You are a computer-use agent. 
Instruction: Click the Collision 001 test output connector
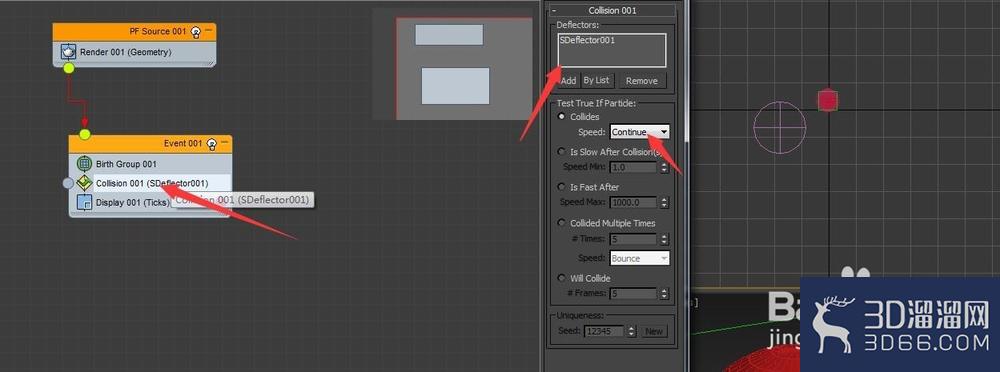coord(68,183)
